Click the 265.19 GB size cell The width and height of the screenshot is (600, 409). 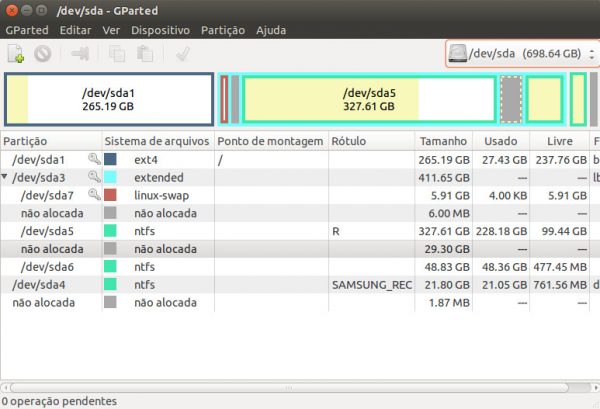point(444,160)
